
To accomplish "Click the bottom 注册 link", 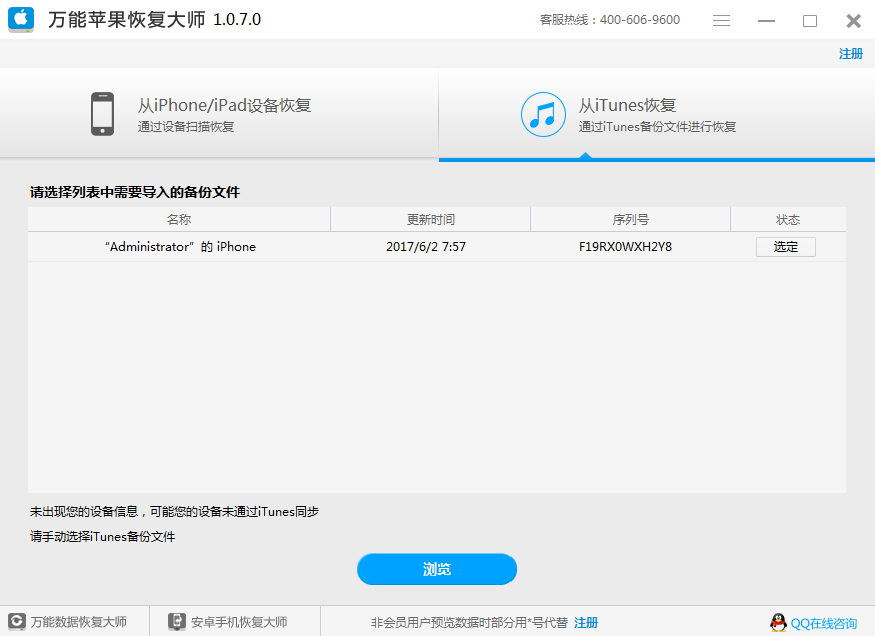I will click(586, 621).
